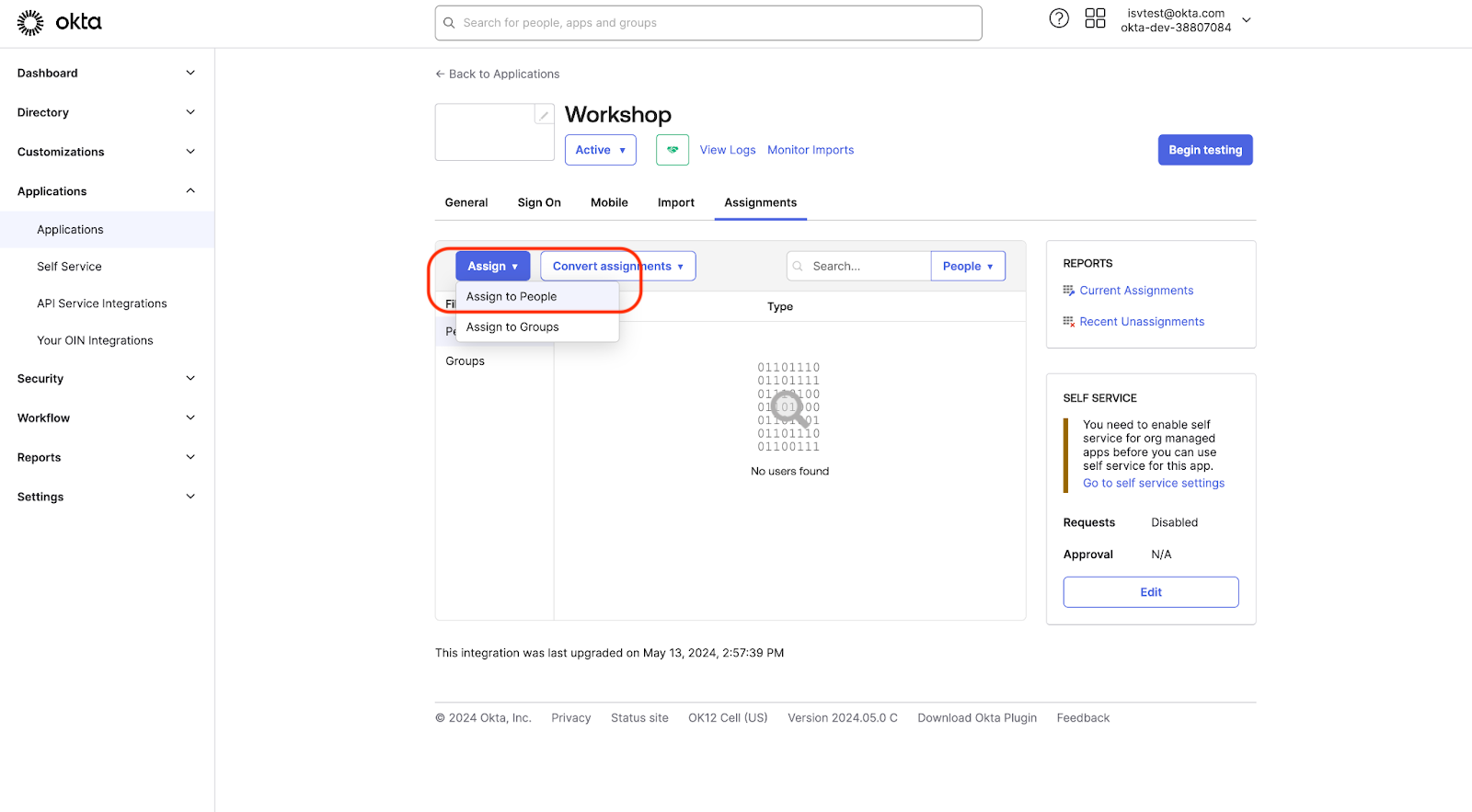This screenshot has width=1472, height=812.
Task: Open Applications sub-item in sidebar
Action: tap(107, 230)
